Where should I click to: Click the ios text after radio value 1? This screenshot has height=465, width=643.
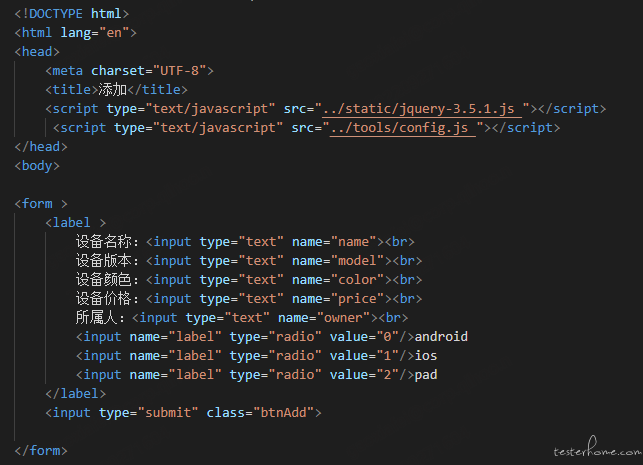coord(426,356)
